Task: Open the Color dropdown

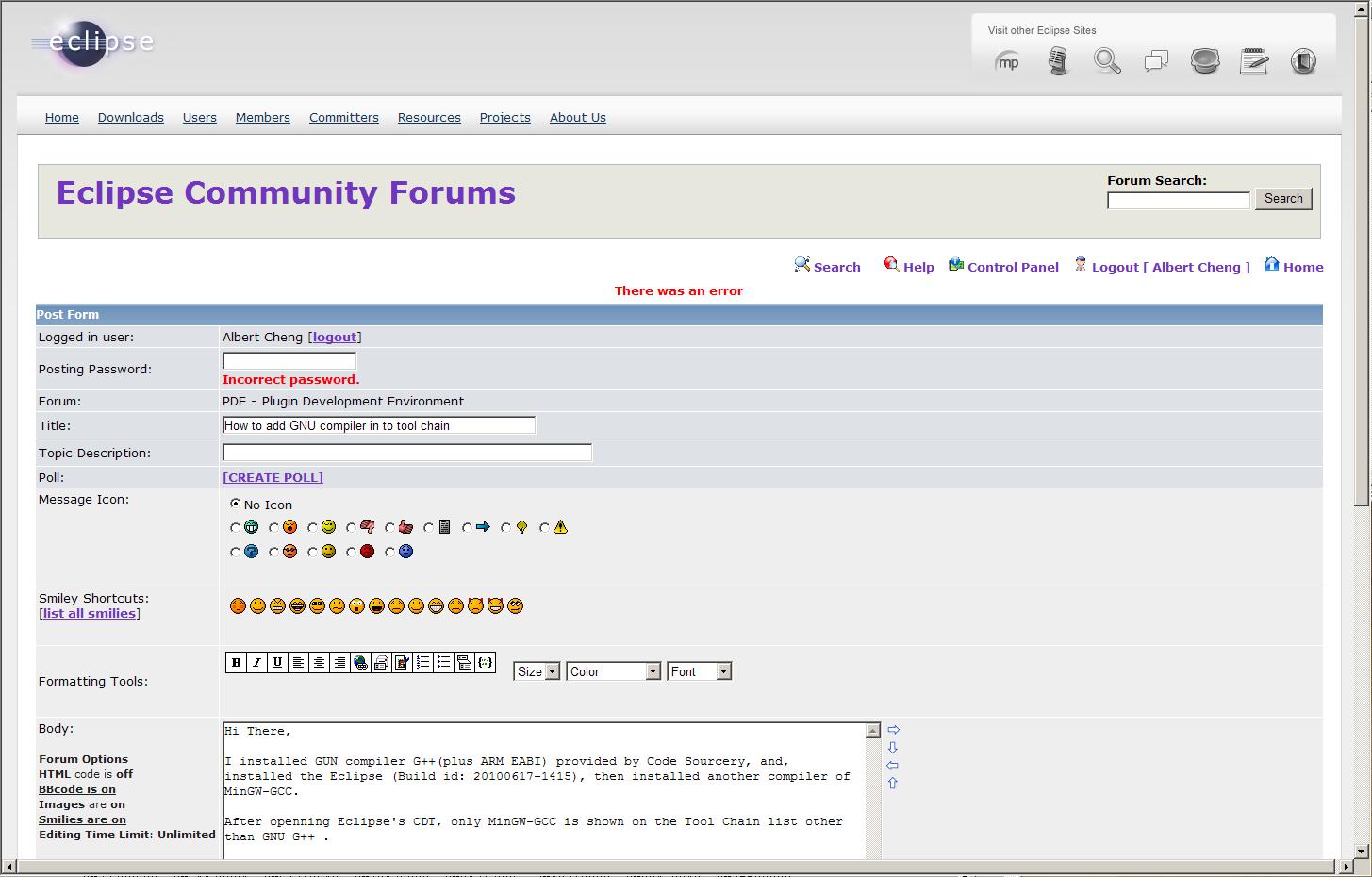Action: [613, 671]
